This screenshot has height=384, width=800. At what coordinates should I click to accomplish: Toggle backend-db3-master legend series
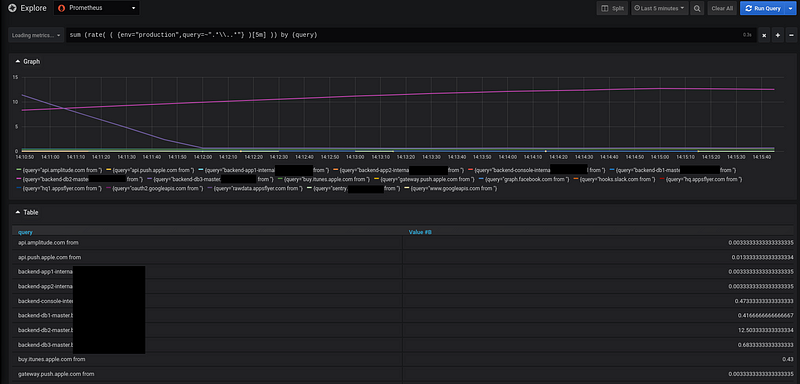[211, 180]
